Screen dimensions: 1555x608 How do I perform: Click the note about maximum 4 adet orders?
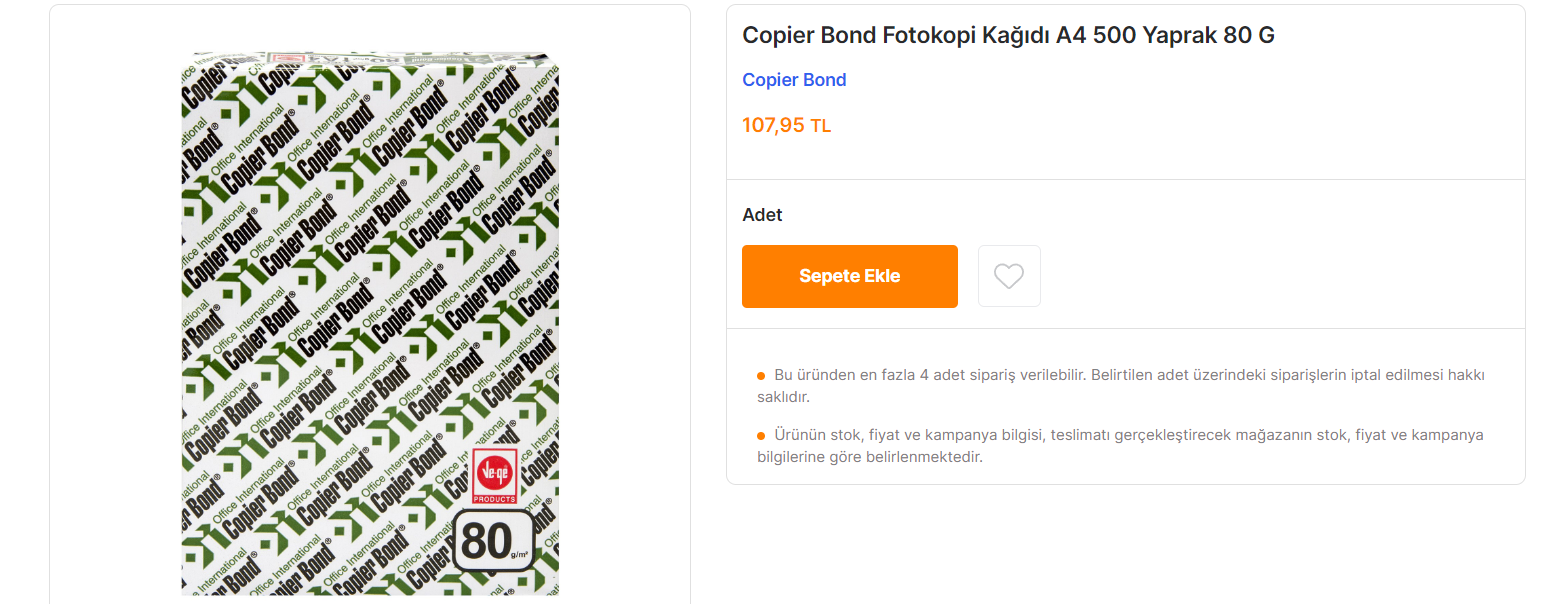pyautogui.click(x=1120, y=386)
